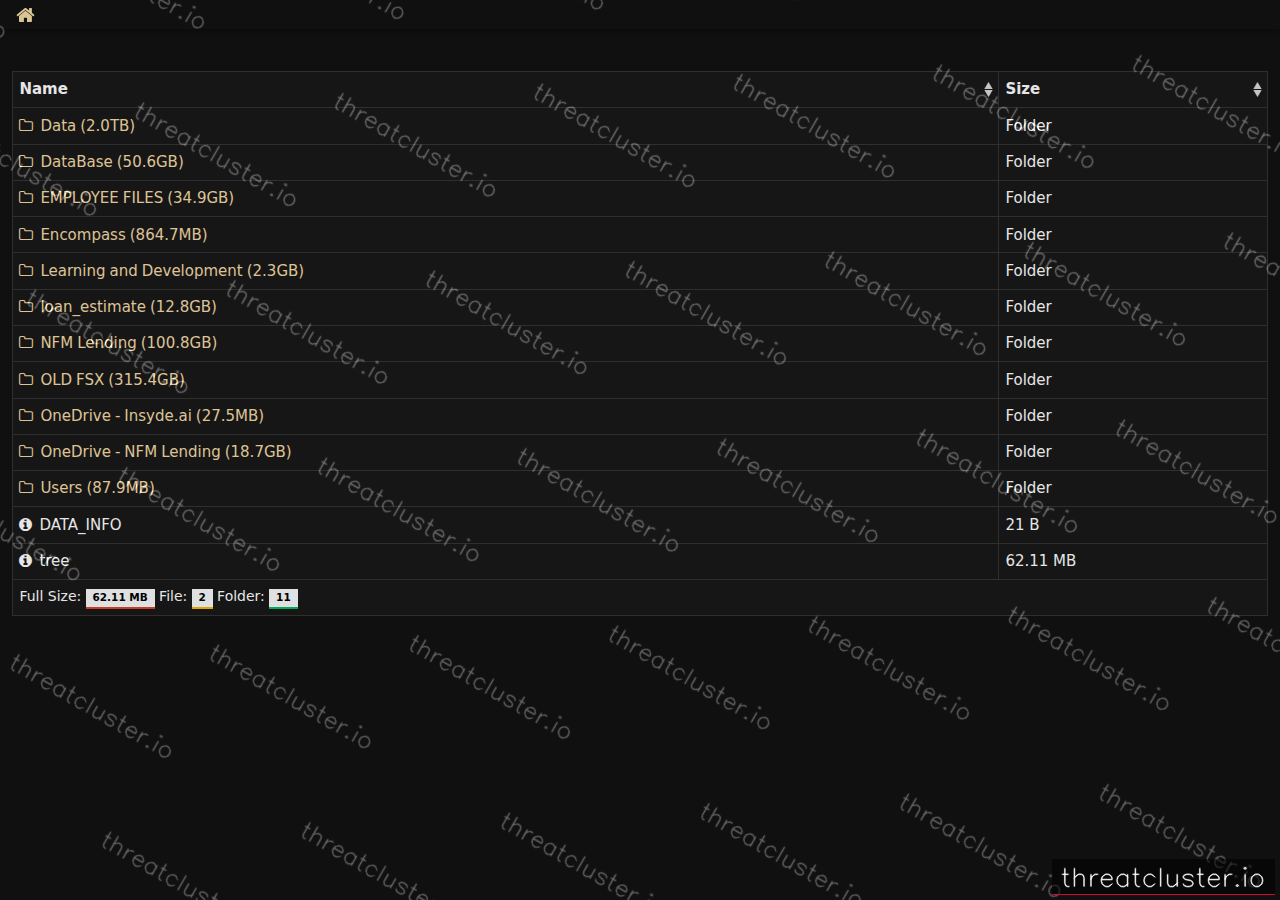Open the DATA_INFO file
Screen dimensions: 1280x900
[x=80, y=525]
